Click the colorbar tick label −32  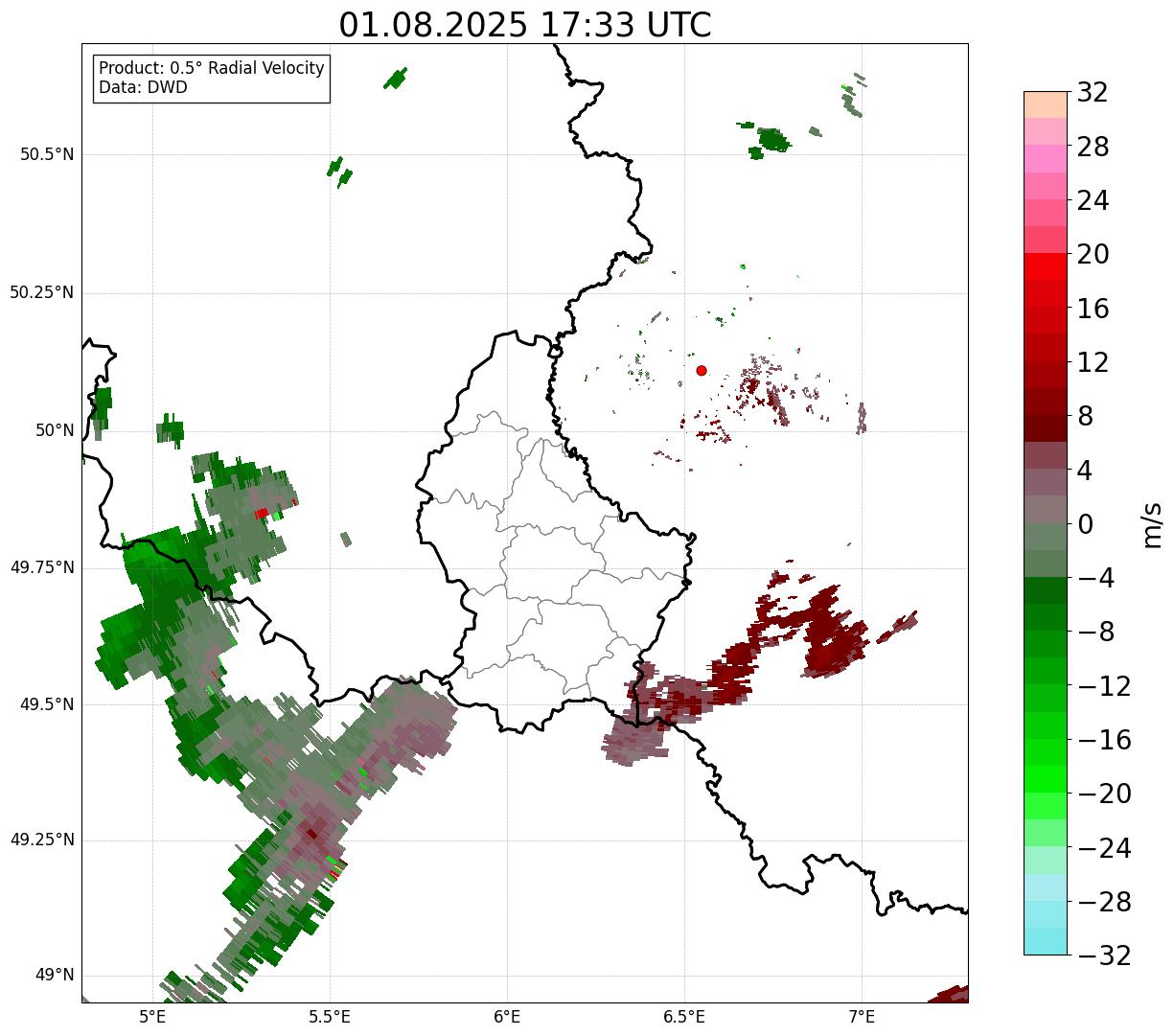click(1104, 955)
